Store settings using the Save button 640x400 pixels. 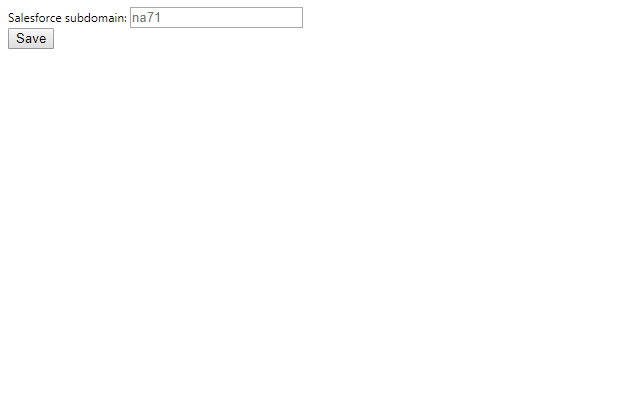click(x=31, y=38)
